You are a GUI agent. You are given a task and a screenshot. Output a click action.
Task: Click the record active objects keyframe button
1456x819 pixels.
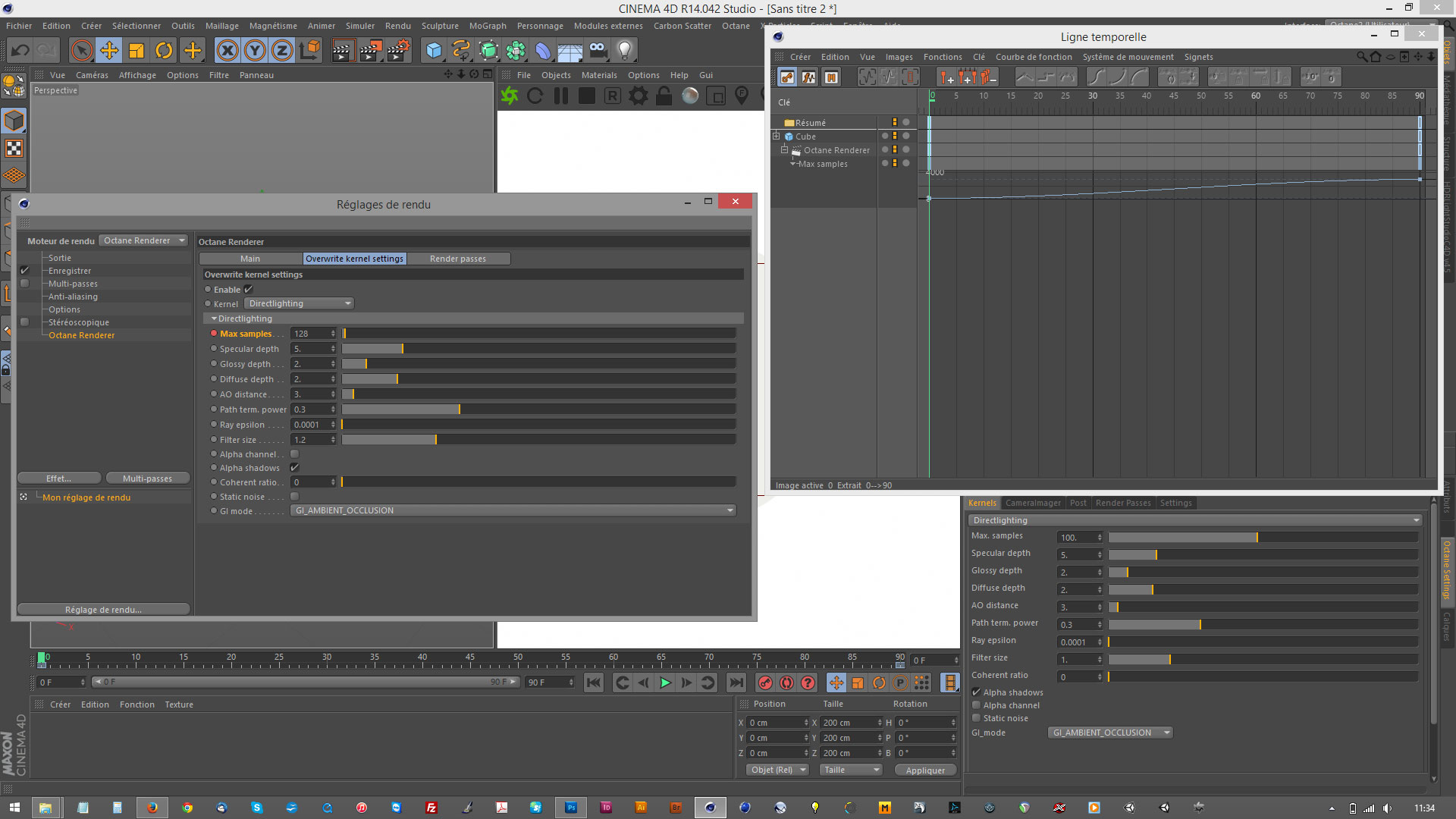click(765, 682)
